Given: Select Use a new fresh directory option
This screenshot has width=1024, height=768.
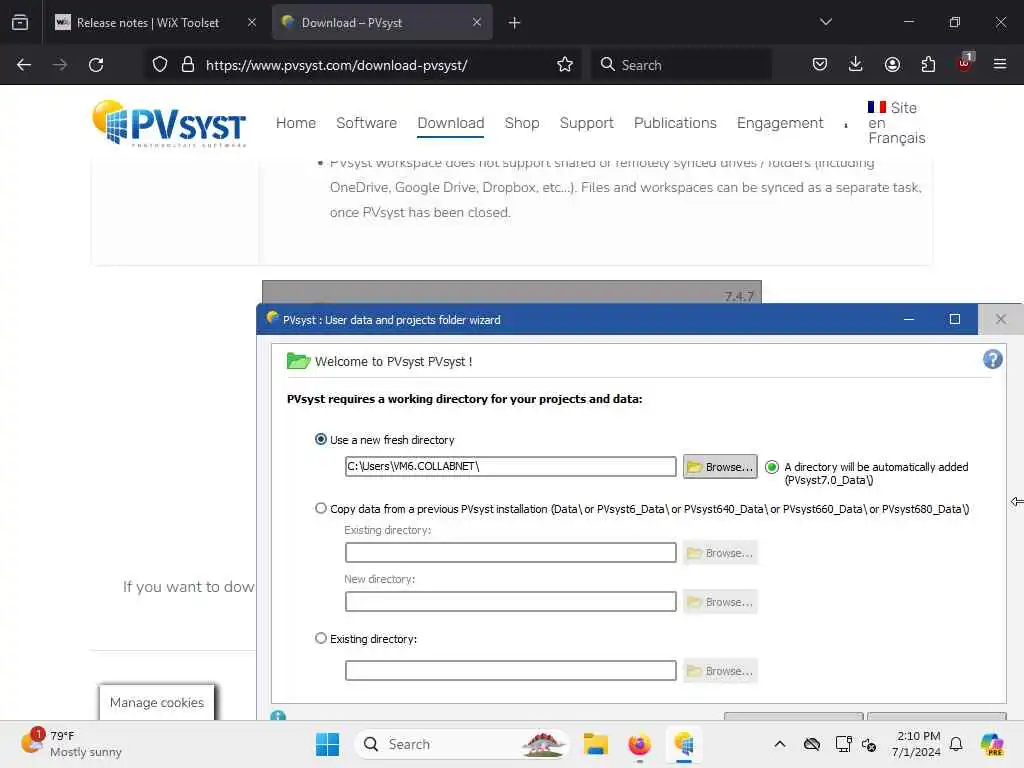Looking at the screenshot, I should [x=320, y=440].
